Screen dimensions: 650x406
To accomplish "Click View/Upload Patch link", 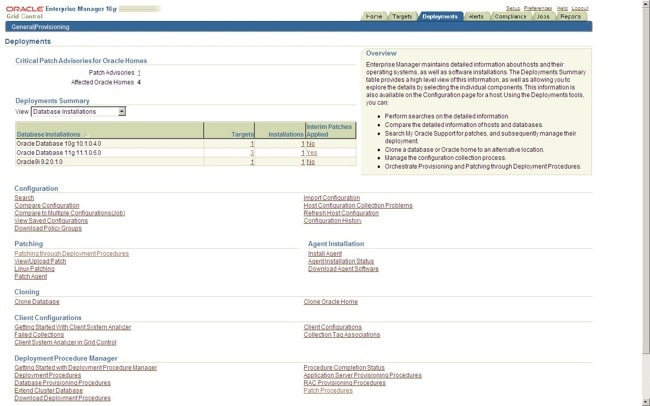I will 40,261.
